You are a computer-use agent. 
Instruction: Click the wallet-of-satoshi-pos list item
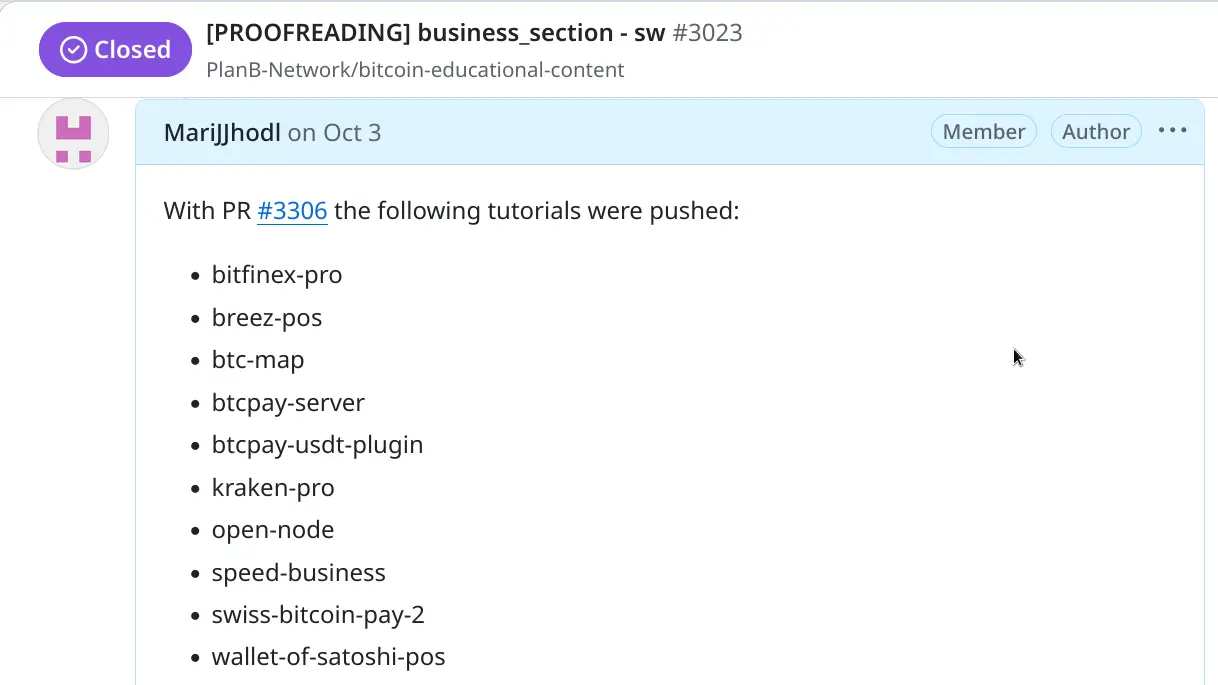tap(328, 657)
